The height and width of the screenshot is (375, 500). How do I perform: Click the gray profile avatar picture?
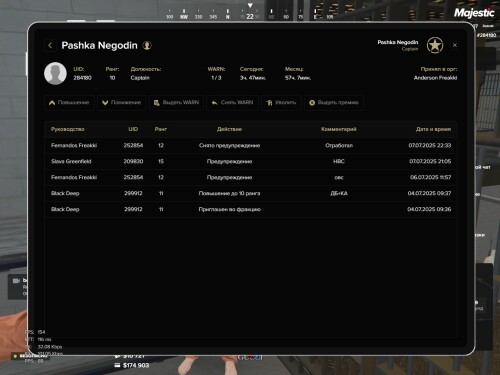pos(55,73)
